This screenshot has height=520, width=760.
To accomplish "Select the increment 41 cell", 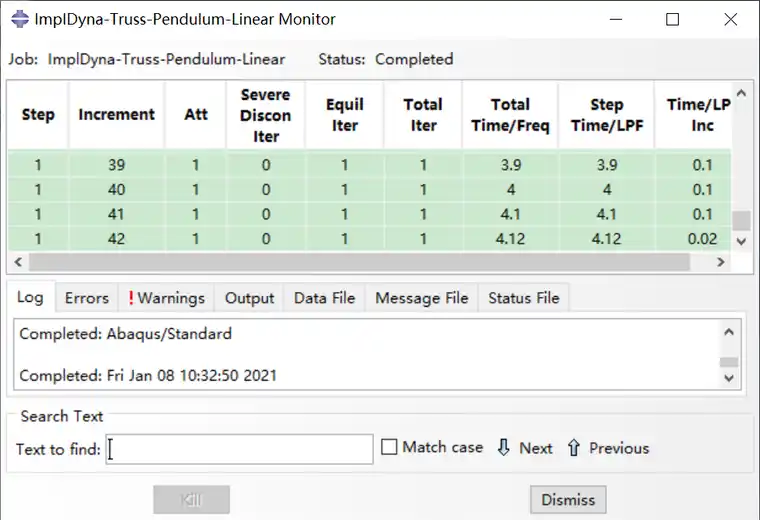I will (x=116, y=214).
